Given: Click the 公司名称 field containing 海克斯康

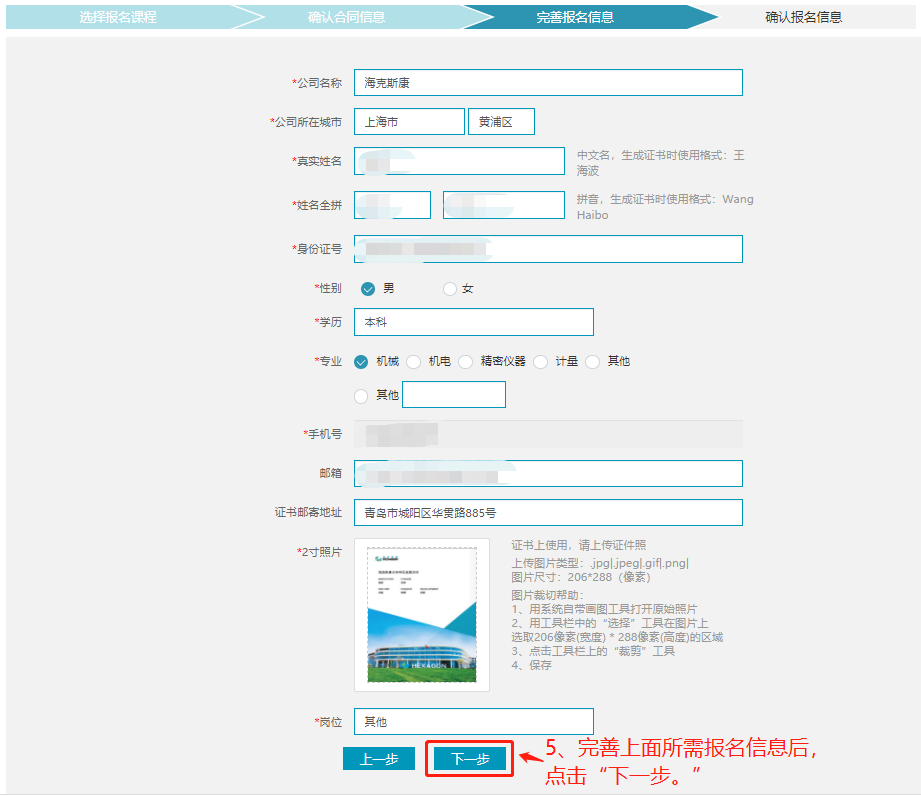Looking at the screenshot, I should 548,83.
